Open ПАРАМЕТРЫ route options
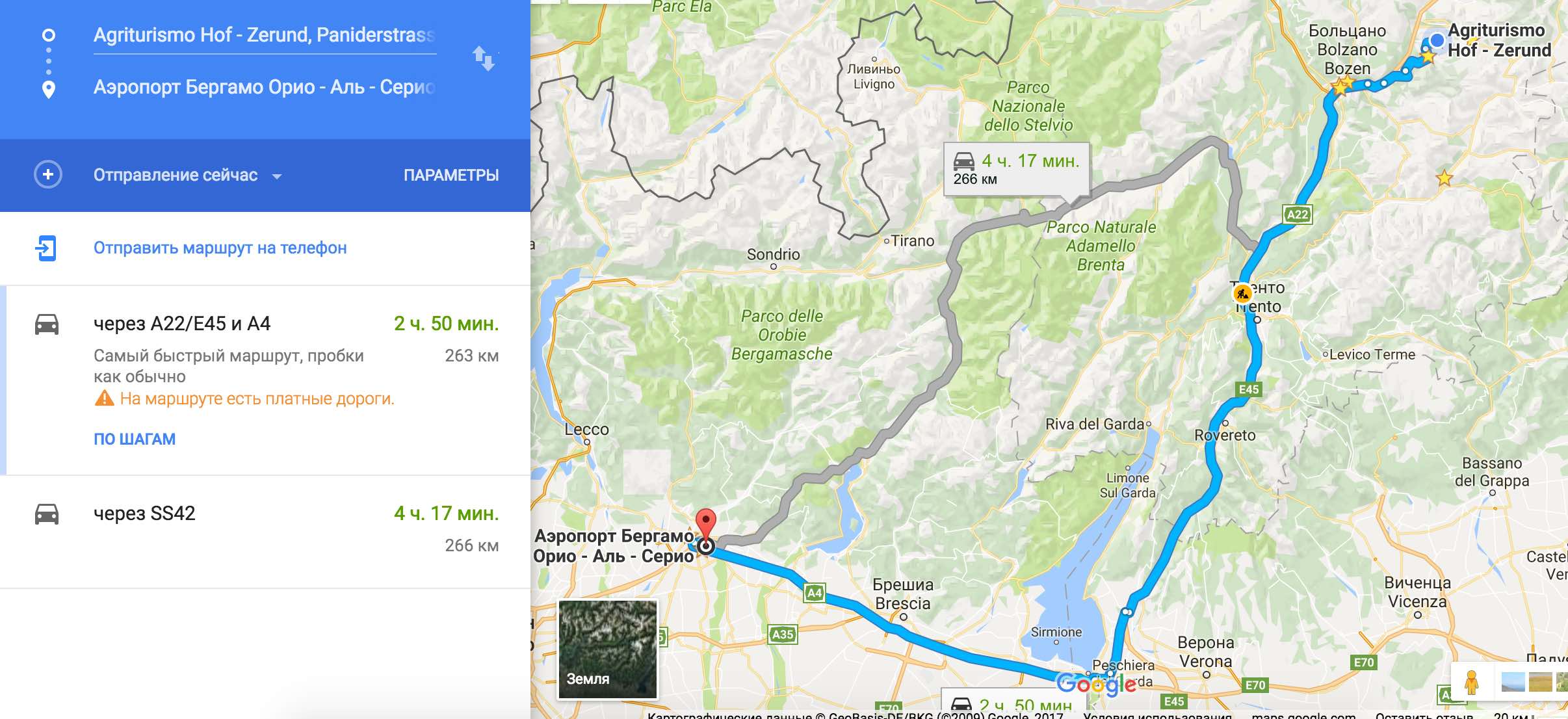This screenshot has height=719, width=1568. point(451,175)
